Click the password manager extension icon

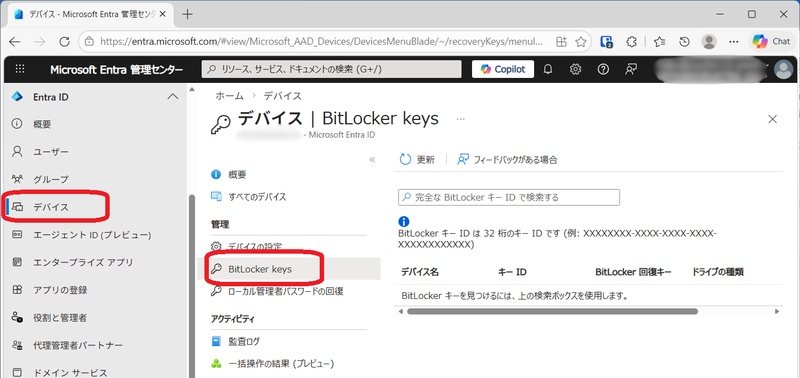pos(606,42)
